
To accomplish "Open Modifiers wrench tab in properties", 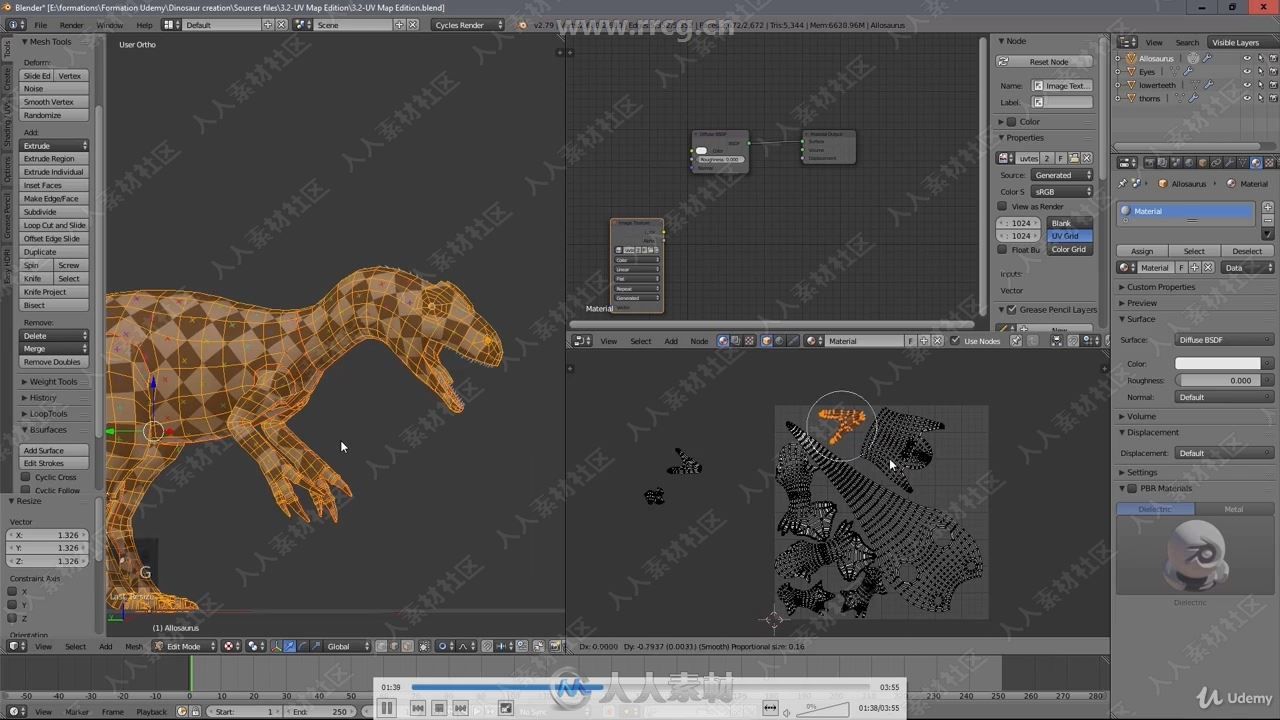I will point(1229,163).
